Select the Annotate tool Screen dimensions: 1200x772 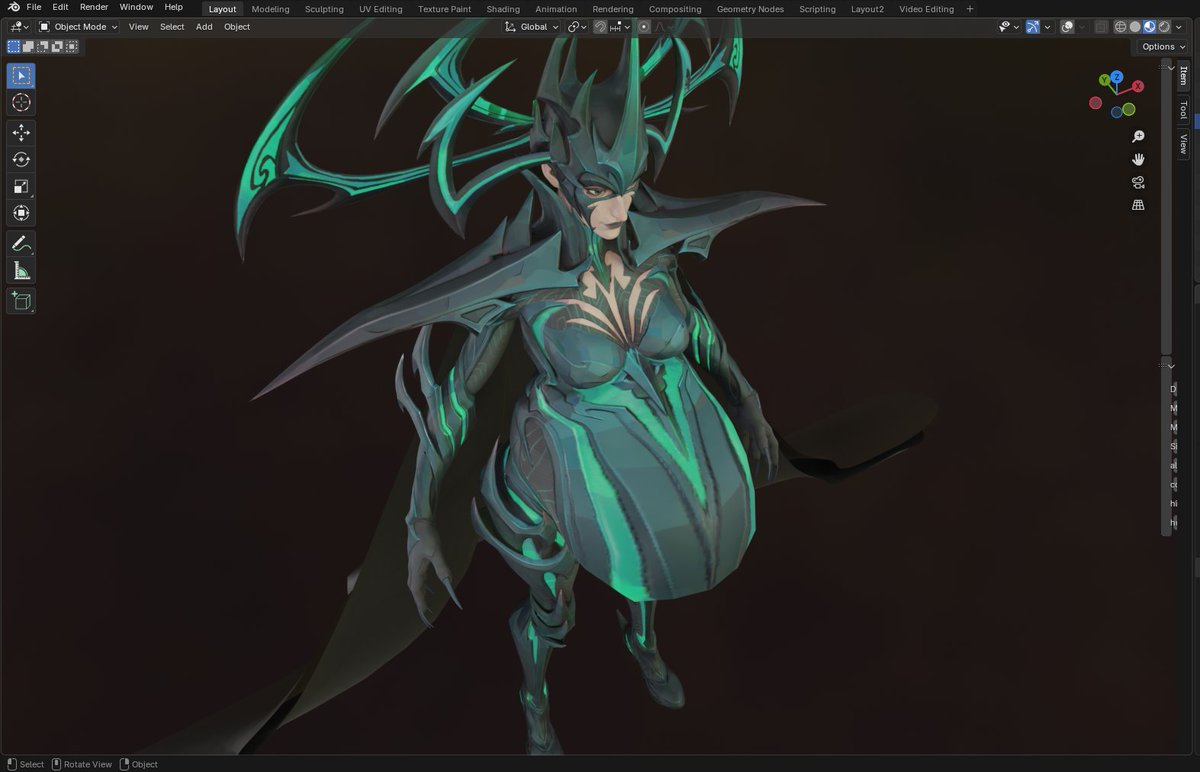(x=21, y=243)
